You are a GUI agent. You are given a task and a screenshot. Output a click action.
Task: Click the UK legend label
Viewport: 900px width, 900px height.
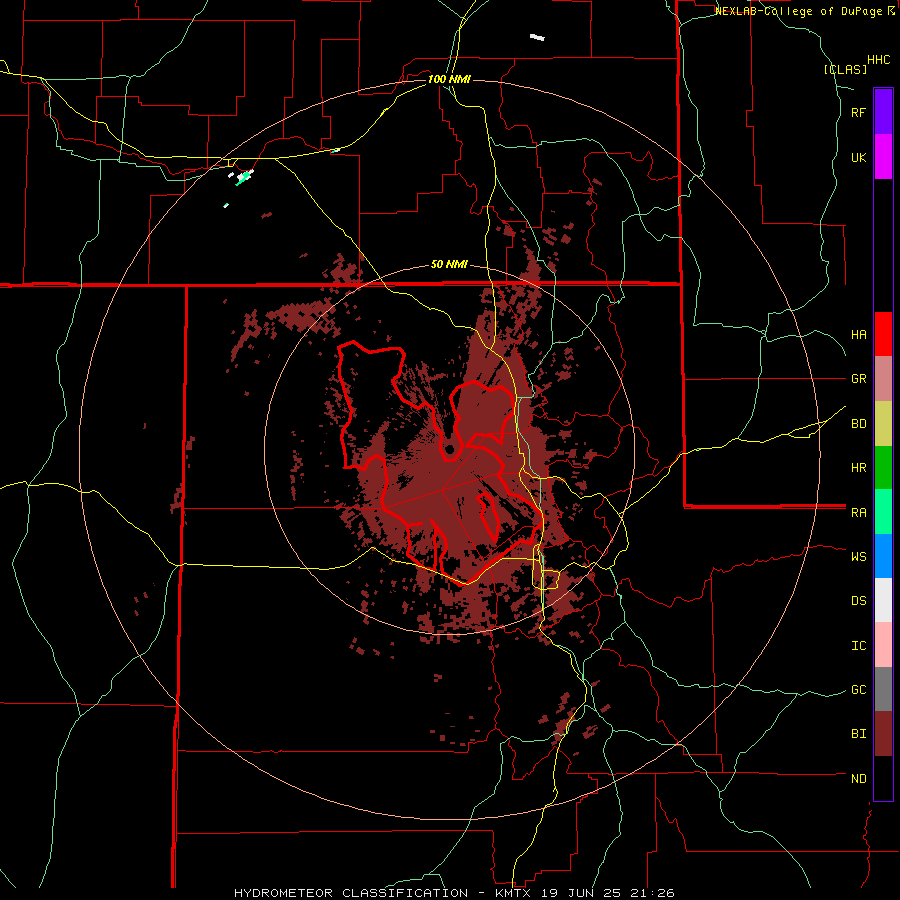(859, 157)
